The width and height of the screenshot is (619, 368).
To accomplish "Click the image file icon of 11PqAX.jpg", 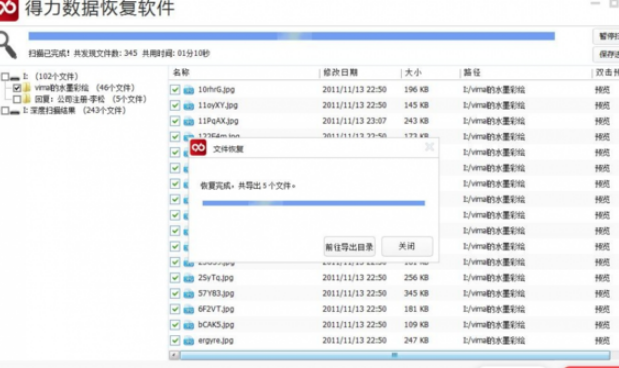I will click(189, 121).
